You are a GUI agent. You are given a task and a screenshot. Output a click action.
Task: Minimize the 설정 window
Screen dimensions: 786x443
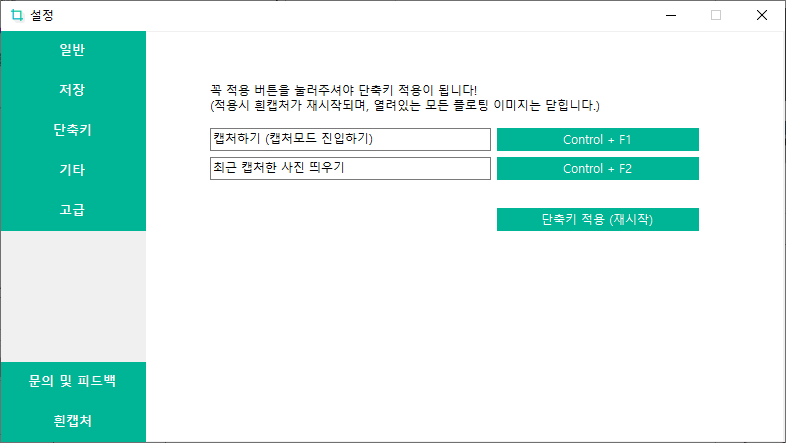click(671, 16)
